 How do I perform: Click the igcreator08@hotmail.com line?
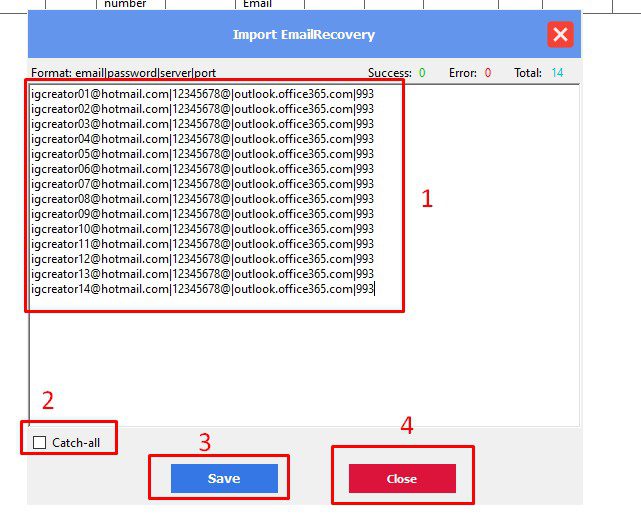pos(202,199)
